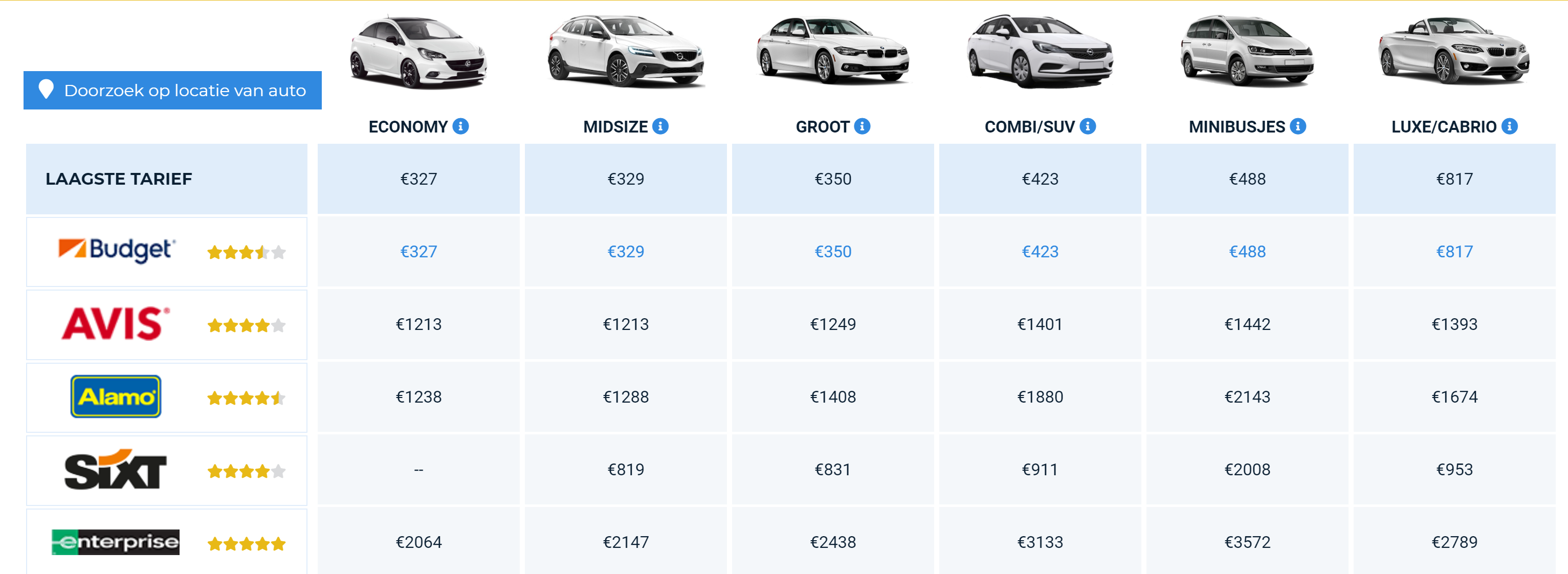
Task: Click the MINIBUSJES info icon
Action: click(1298, 126)
